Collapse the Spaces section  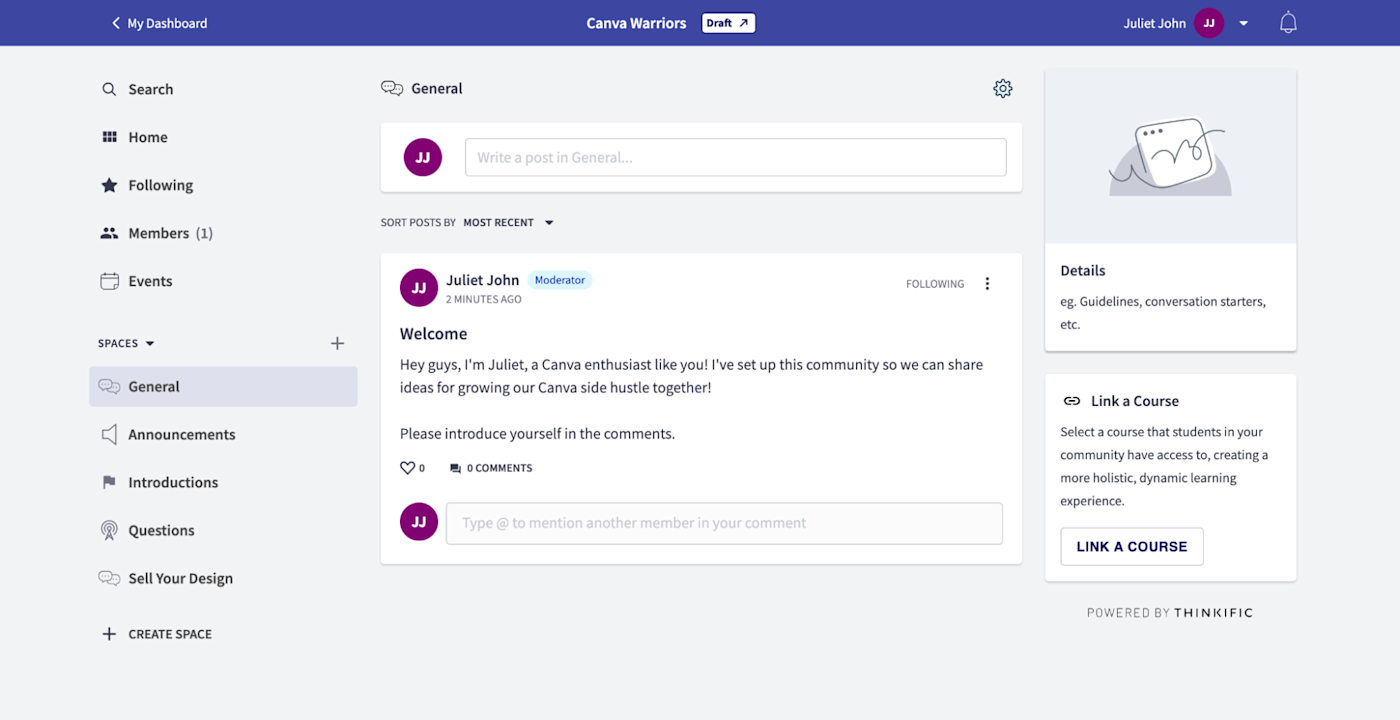126,343
